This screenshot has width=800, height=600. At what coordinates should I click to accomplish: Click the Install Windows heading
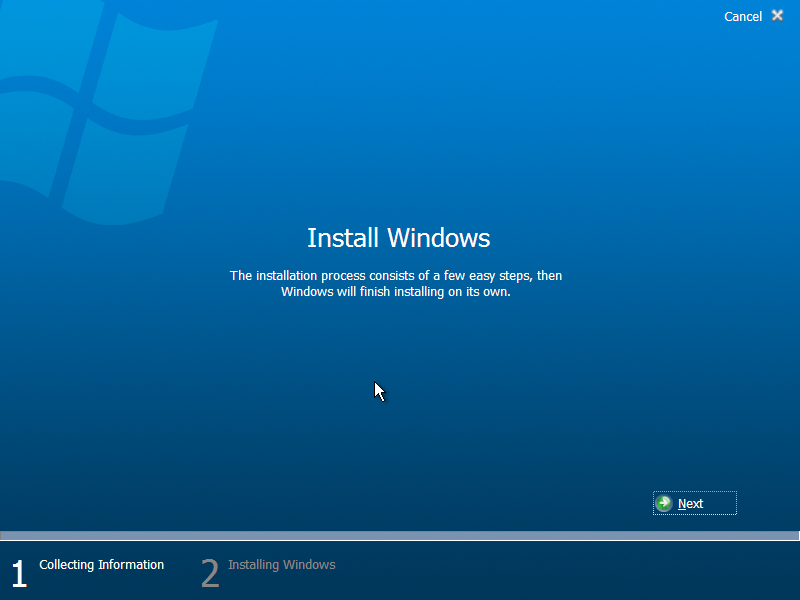[398, 238]
